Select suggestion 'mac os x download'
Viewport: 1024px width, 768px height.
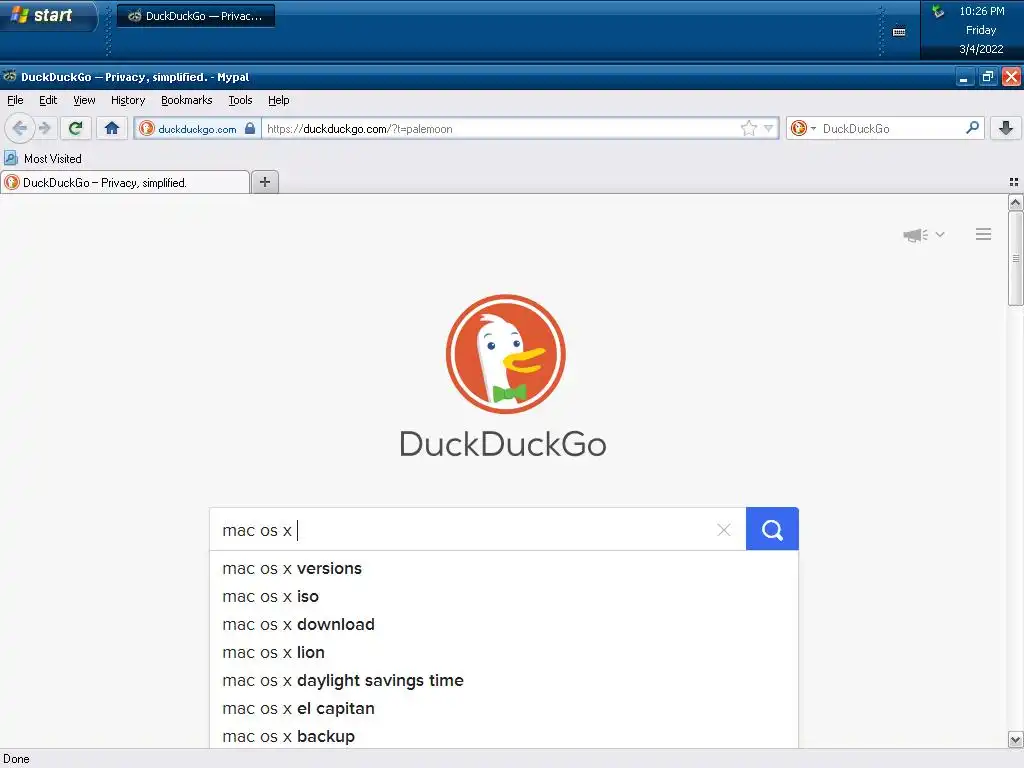pyautogui.click(x=504, y=625)
